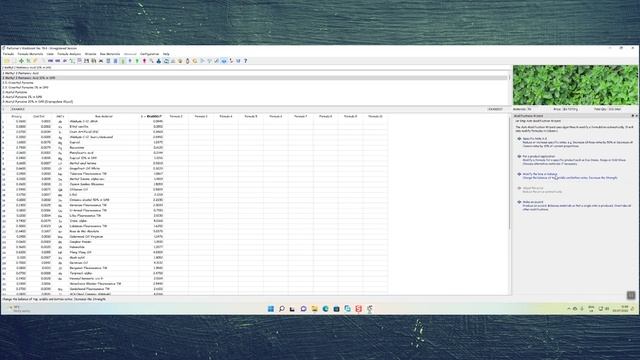This screenshot has height=360, width=640.
Task: Open the Formula Analysis menu
Action: point(69,54)
